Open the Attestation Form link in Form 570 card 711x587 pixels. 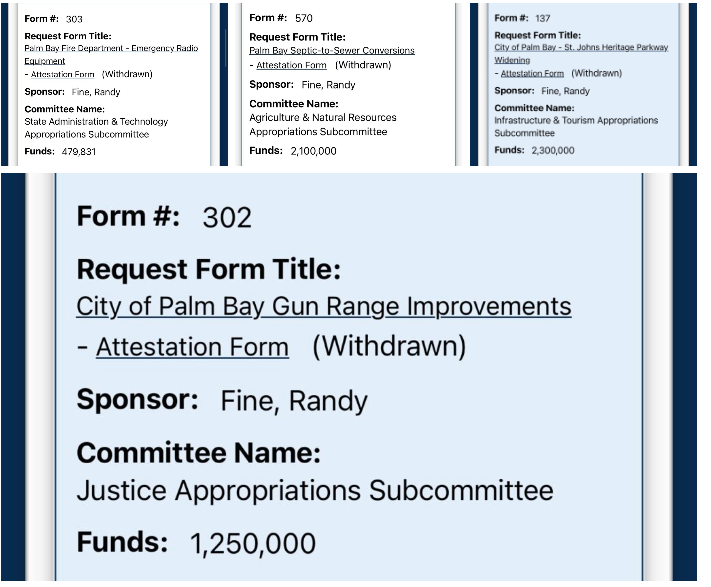[x=291, y=66]
